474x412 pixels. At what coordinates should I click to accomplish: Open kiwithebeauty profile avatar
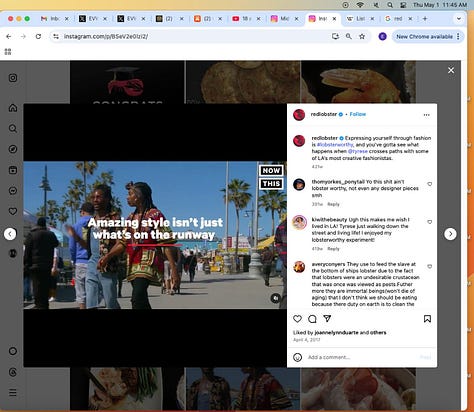point(299,222)
